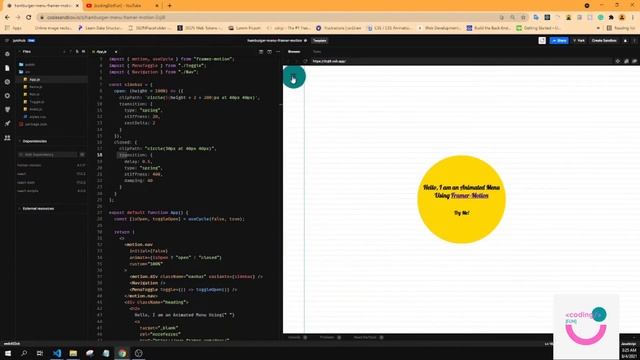The image size is (640, 360).
Task: Click the sandbox title hamburger-menu-framer-motion
Action: tap(275, 40)
